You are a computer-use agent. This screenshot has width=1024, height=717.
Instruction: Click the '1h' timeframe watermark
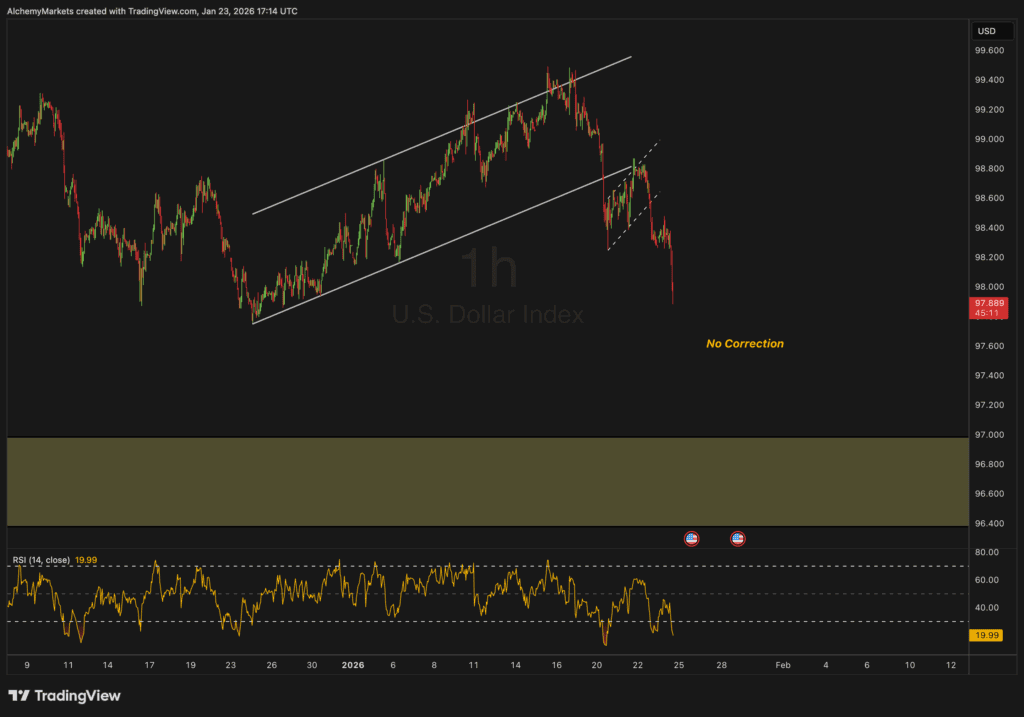coord(488,270)
